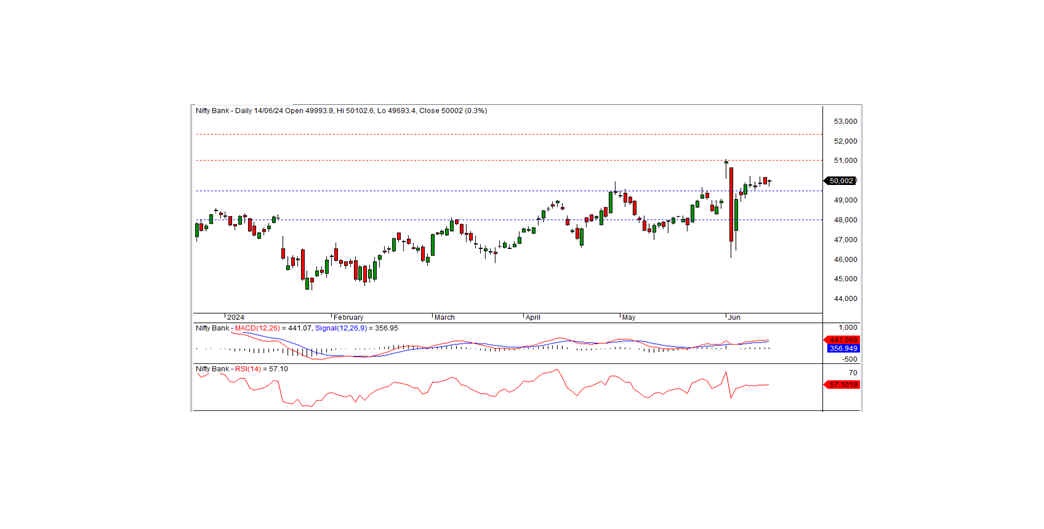Click the '2024' date axis label
The height and width of the screenshot is (529, 1044).
click(236, 317)
